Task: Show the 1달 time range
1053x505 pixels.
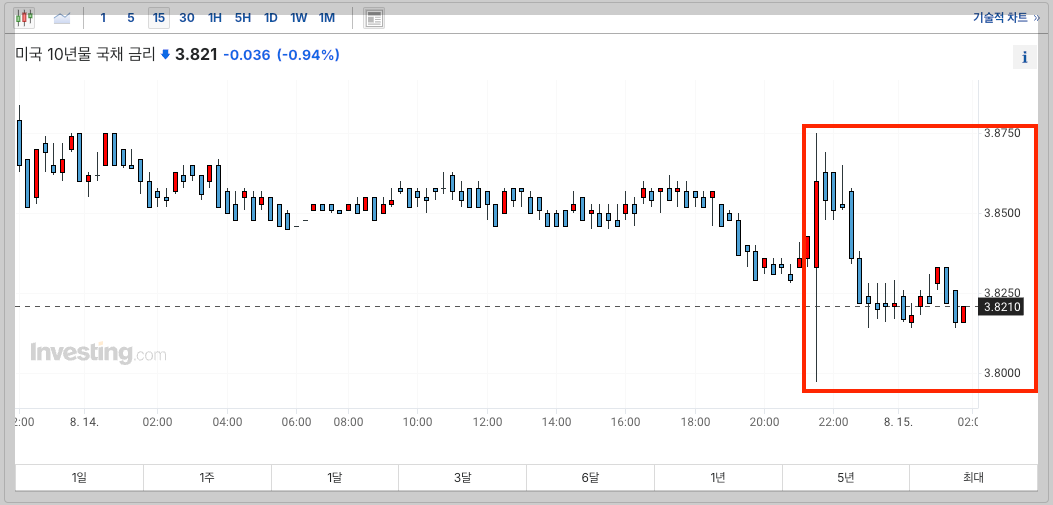Action: (x=334, y=477)
